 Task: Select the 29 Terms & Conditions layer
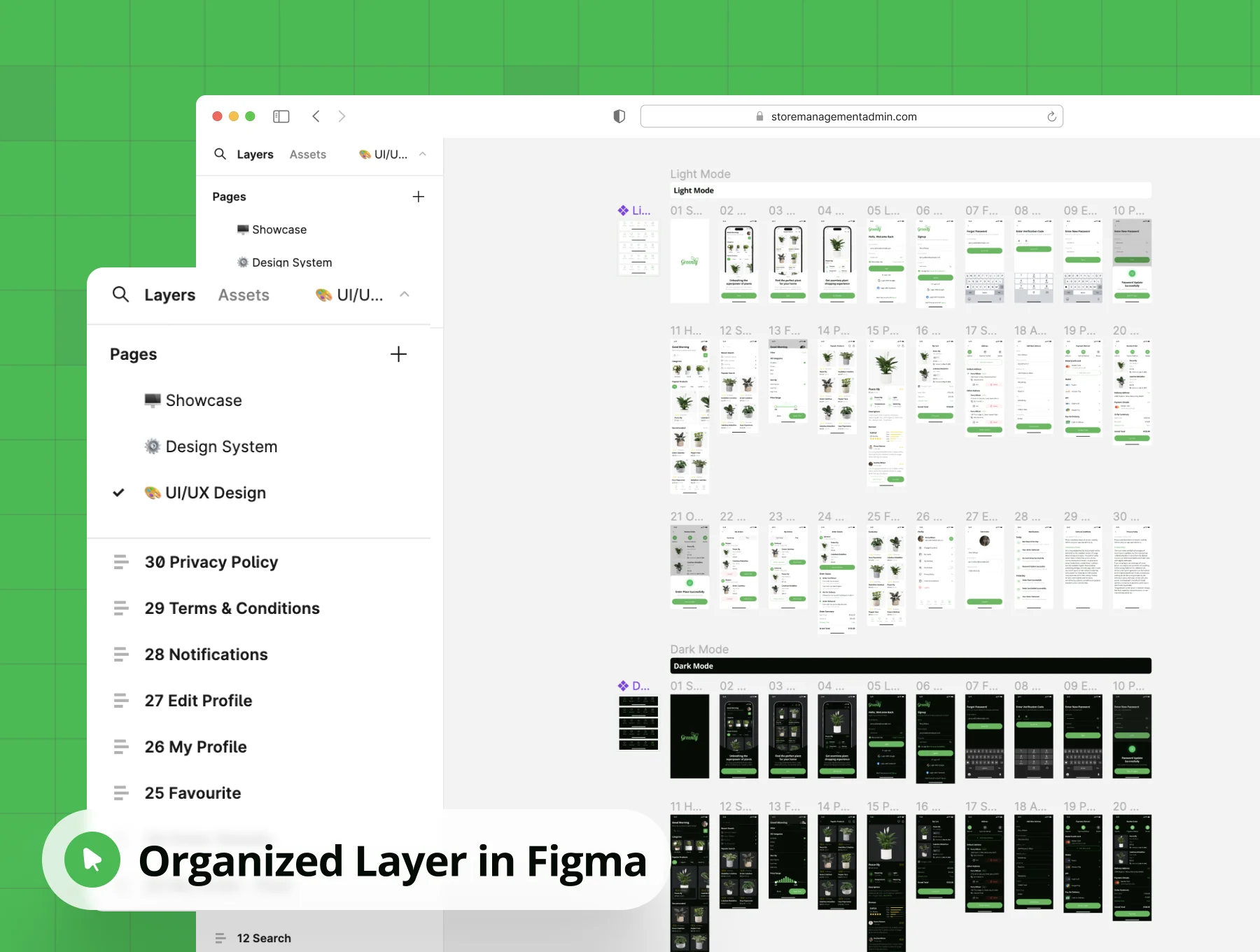coord(232,608)
